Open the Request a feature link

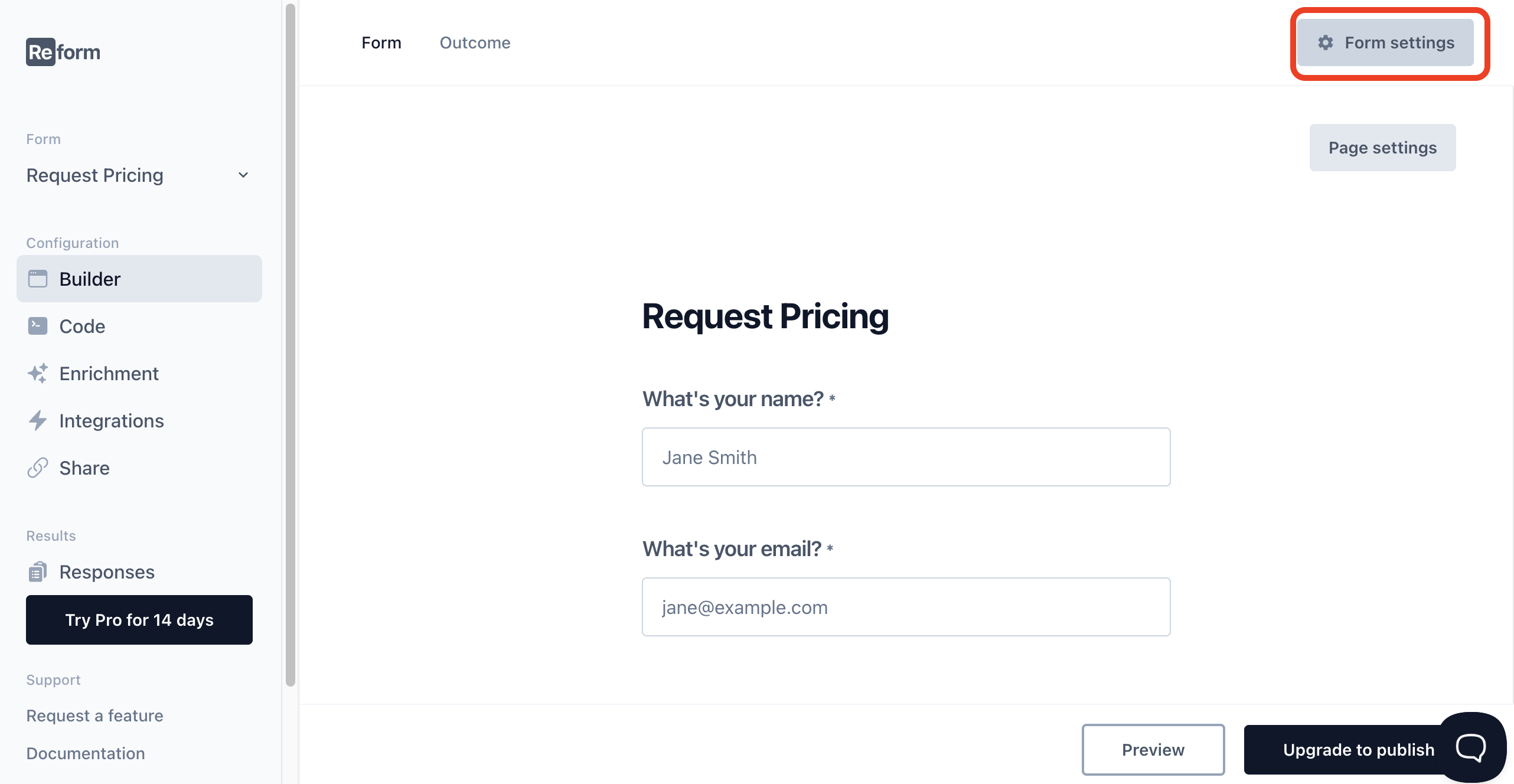(x=95, y=716)
